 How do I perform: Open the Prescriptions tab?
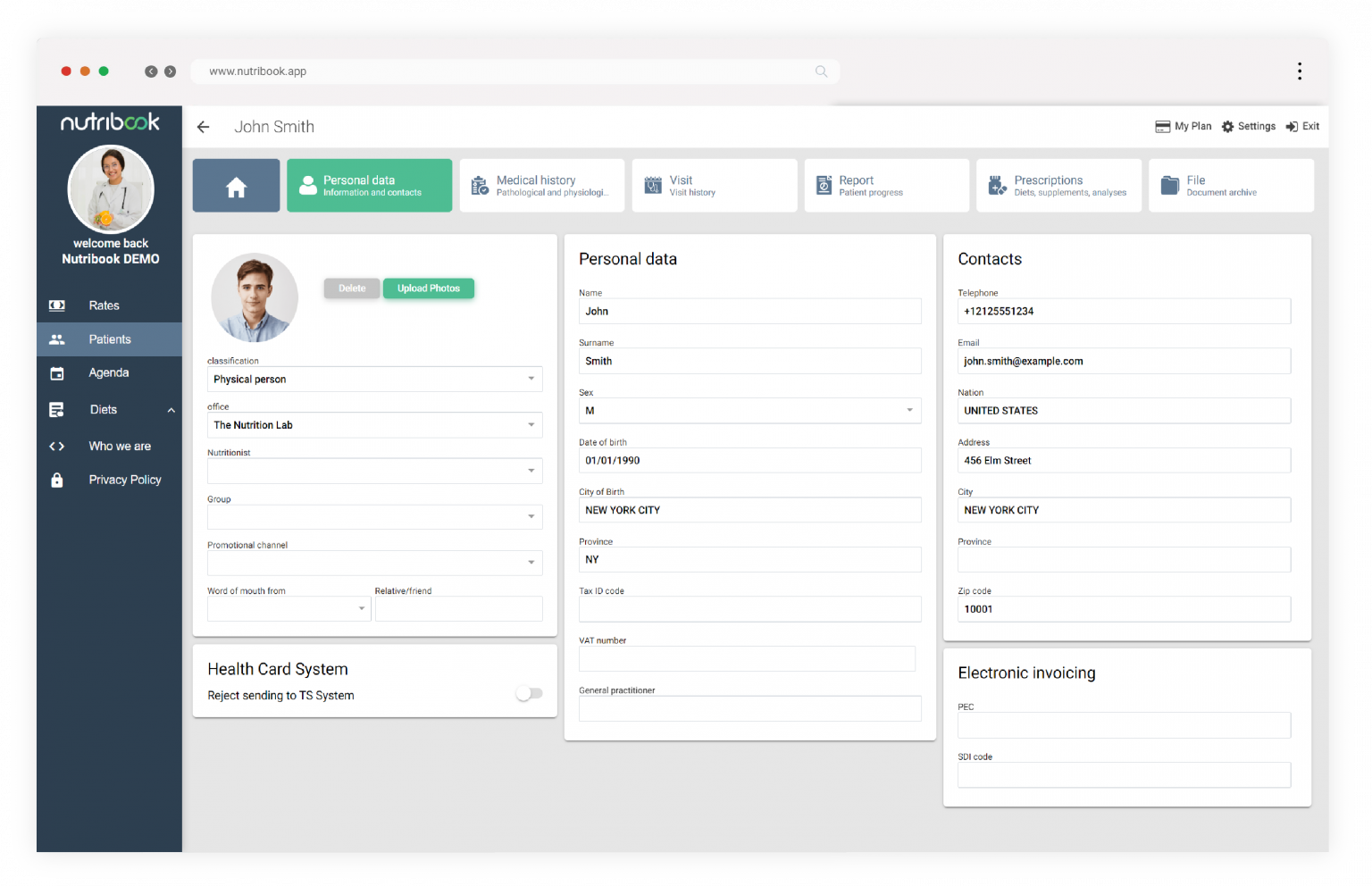coord(1058,186)
